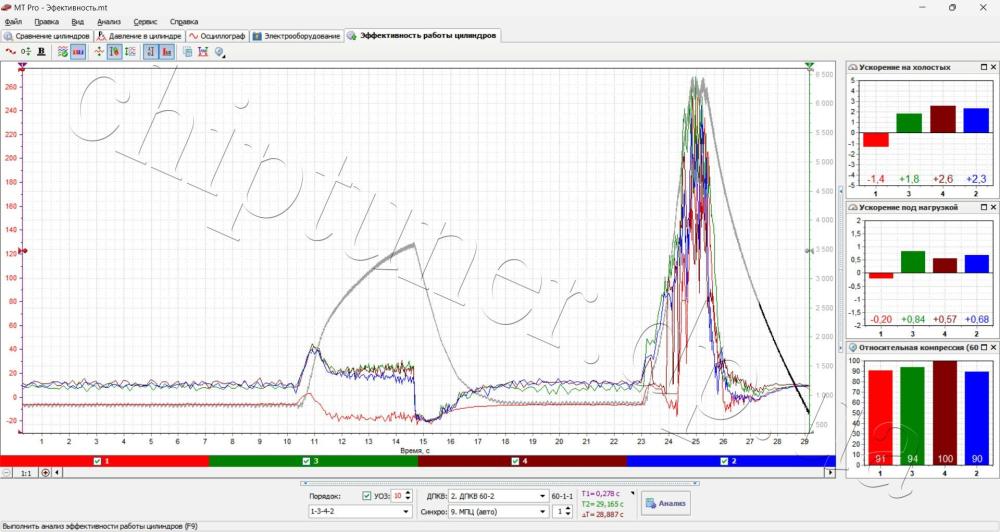Click the right axis gray level marker
Viewport: 1000px width, 532px height.
(x=809, y=251)
